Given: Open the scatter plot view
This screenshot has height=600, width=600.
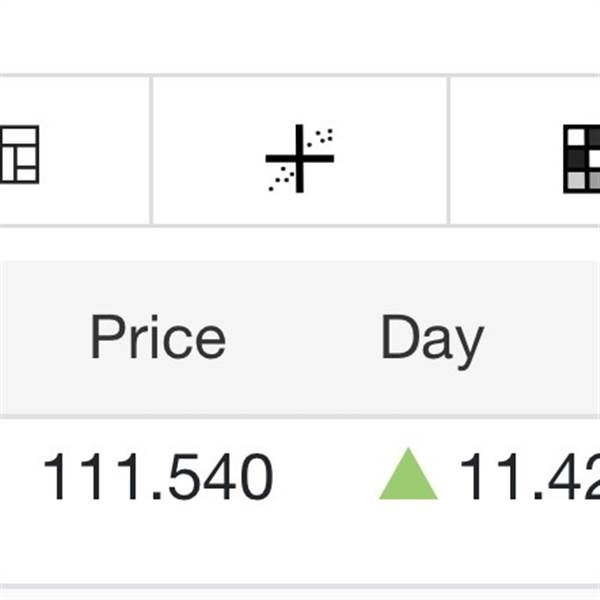Looking at the screenshot, I should pos(300,150).
